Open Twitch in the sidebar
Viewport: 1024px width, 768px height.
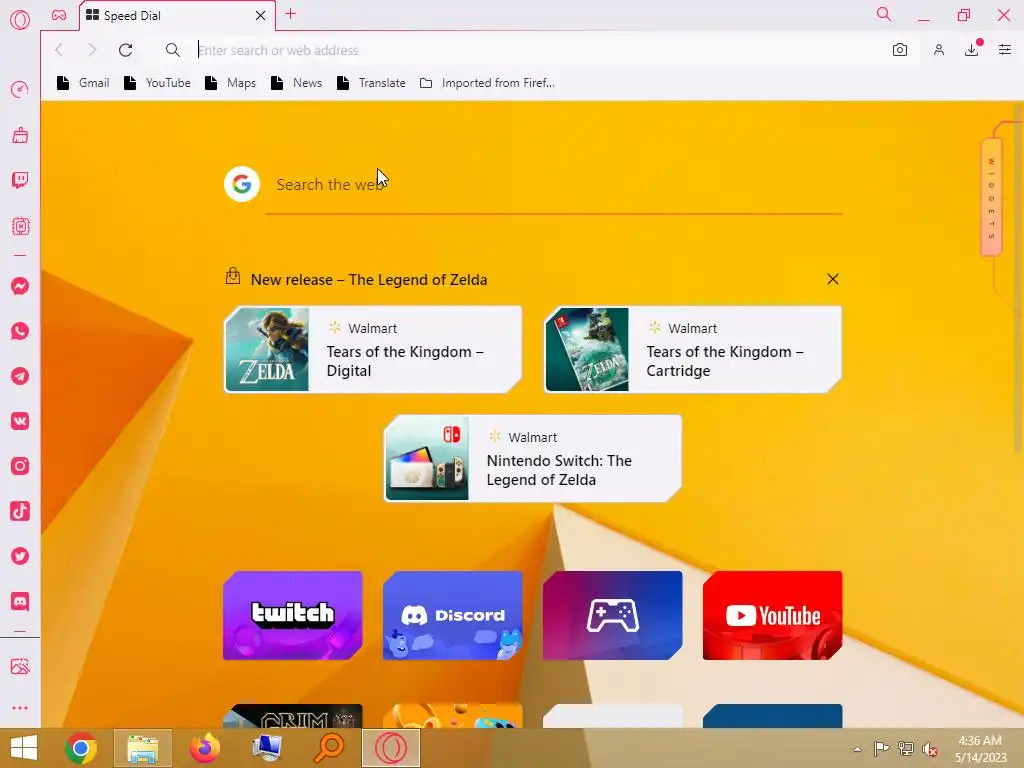point(20,180)
